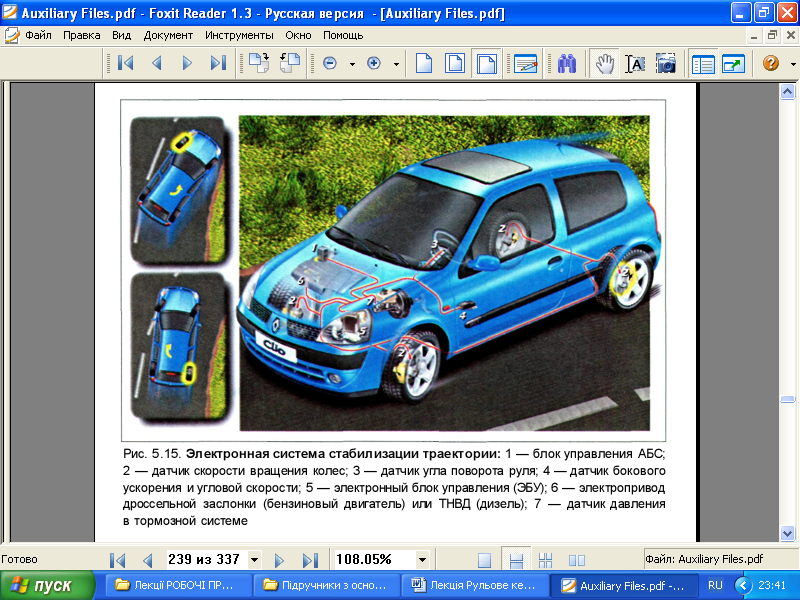
Task: Choose the Select Text tool
Action: click(x=635, y=63)
